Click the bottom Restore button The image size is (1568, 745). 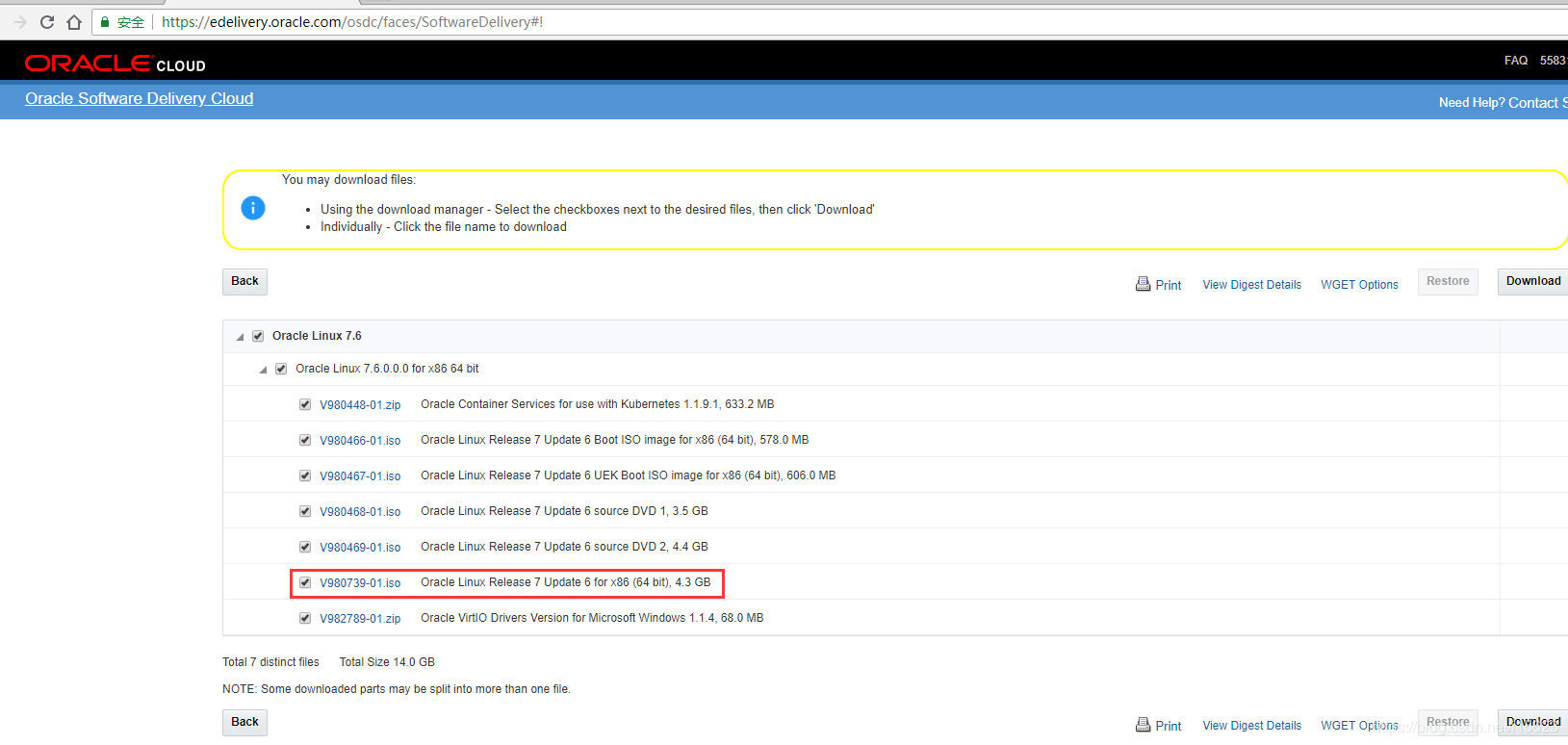click(1448, 722)
